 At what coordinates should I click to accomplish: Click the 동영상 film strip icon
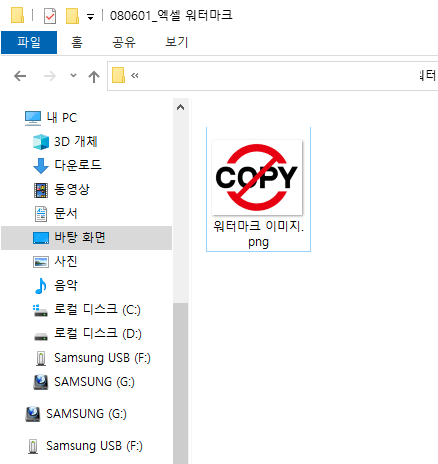point(41,190)
